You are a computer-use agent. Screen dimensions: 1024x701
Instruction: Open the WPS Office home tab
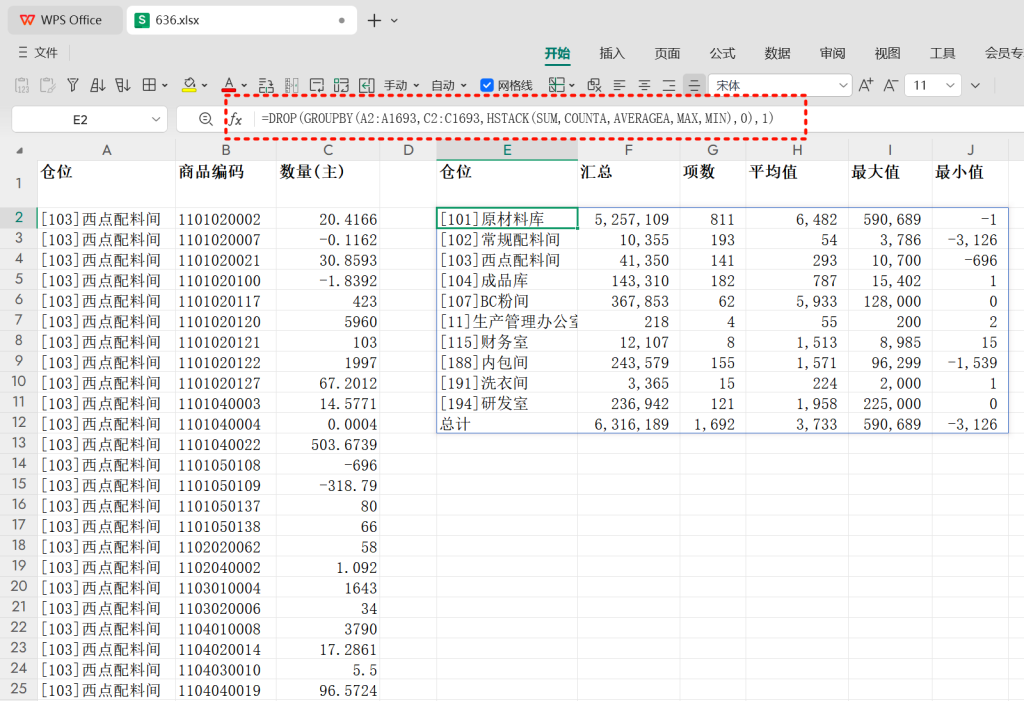64,20
